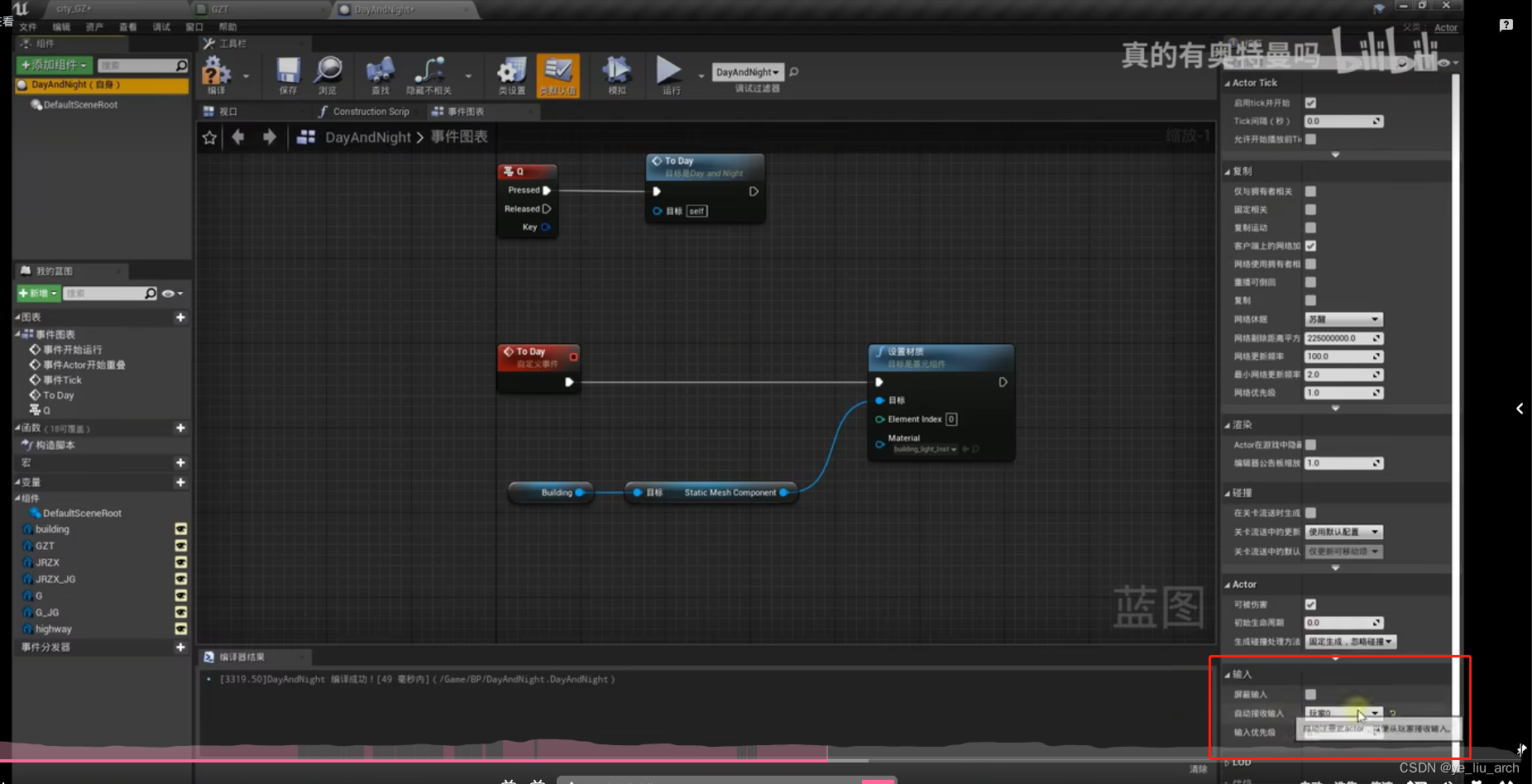The height and width of the screenshot is (784, 1532).
Task: Open the 编辑 menu
Action: [61, 27]
